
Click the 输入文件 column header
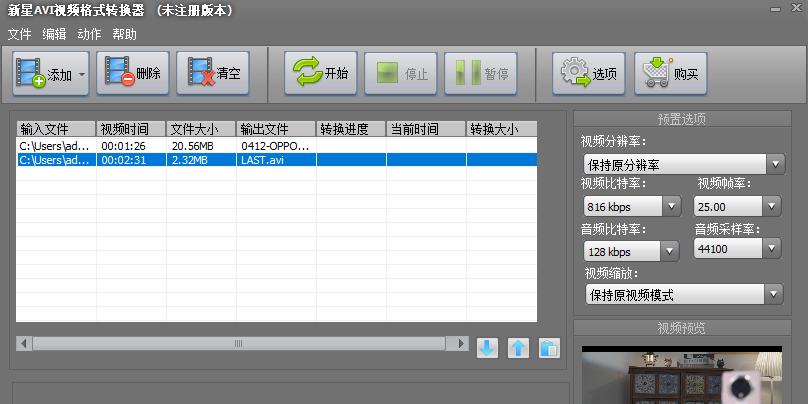[56, 128]
